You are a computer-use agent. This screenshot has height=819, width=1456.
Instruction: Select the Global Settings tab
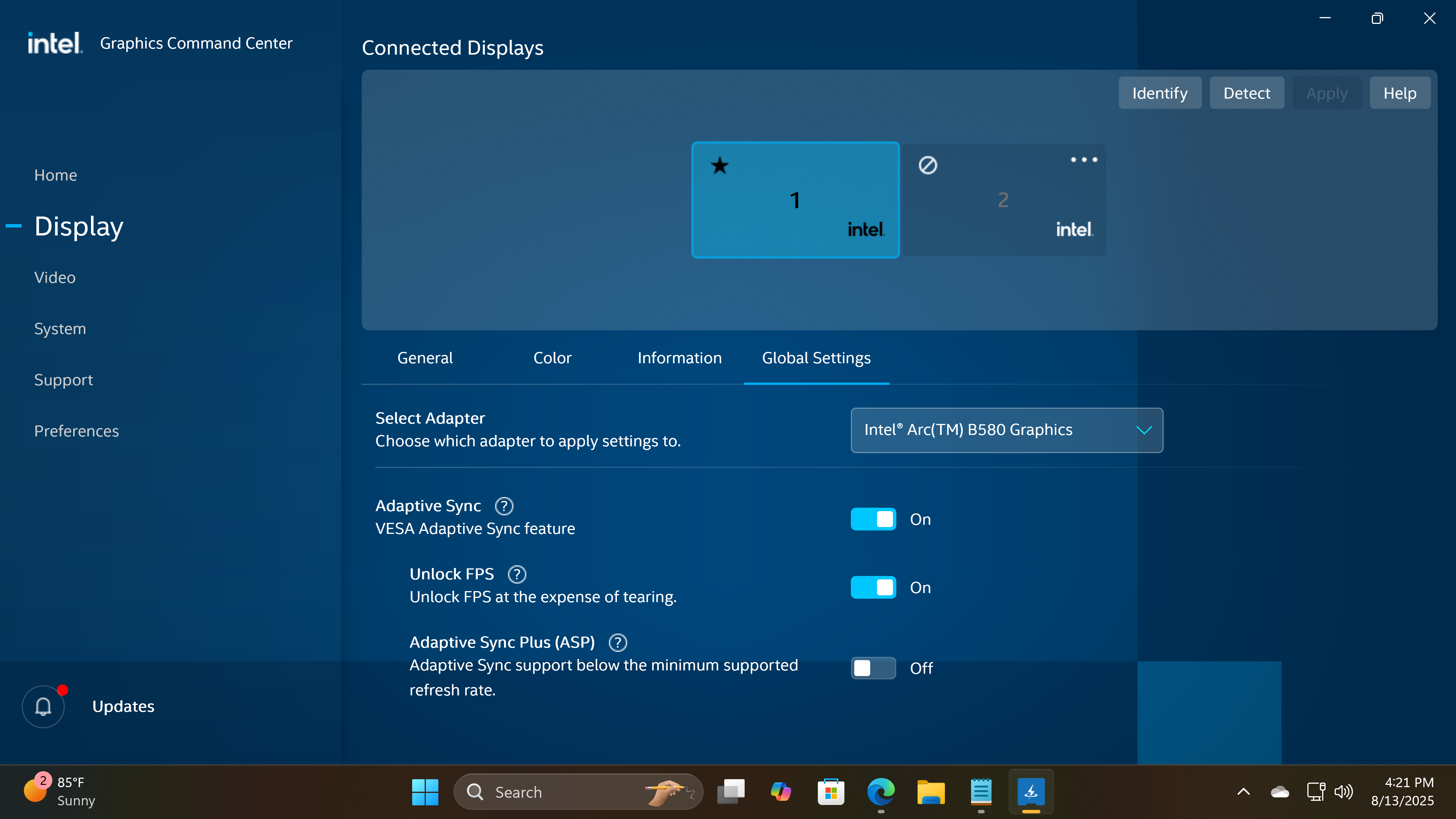[816, 358]
